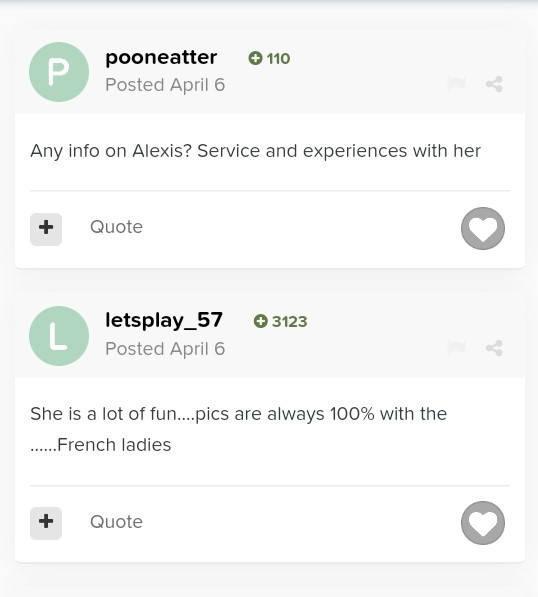Open pooneatter's avatar with letter P
The height and width of the screenshot is (597, 538).
click(x=59, y=72)
